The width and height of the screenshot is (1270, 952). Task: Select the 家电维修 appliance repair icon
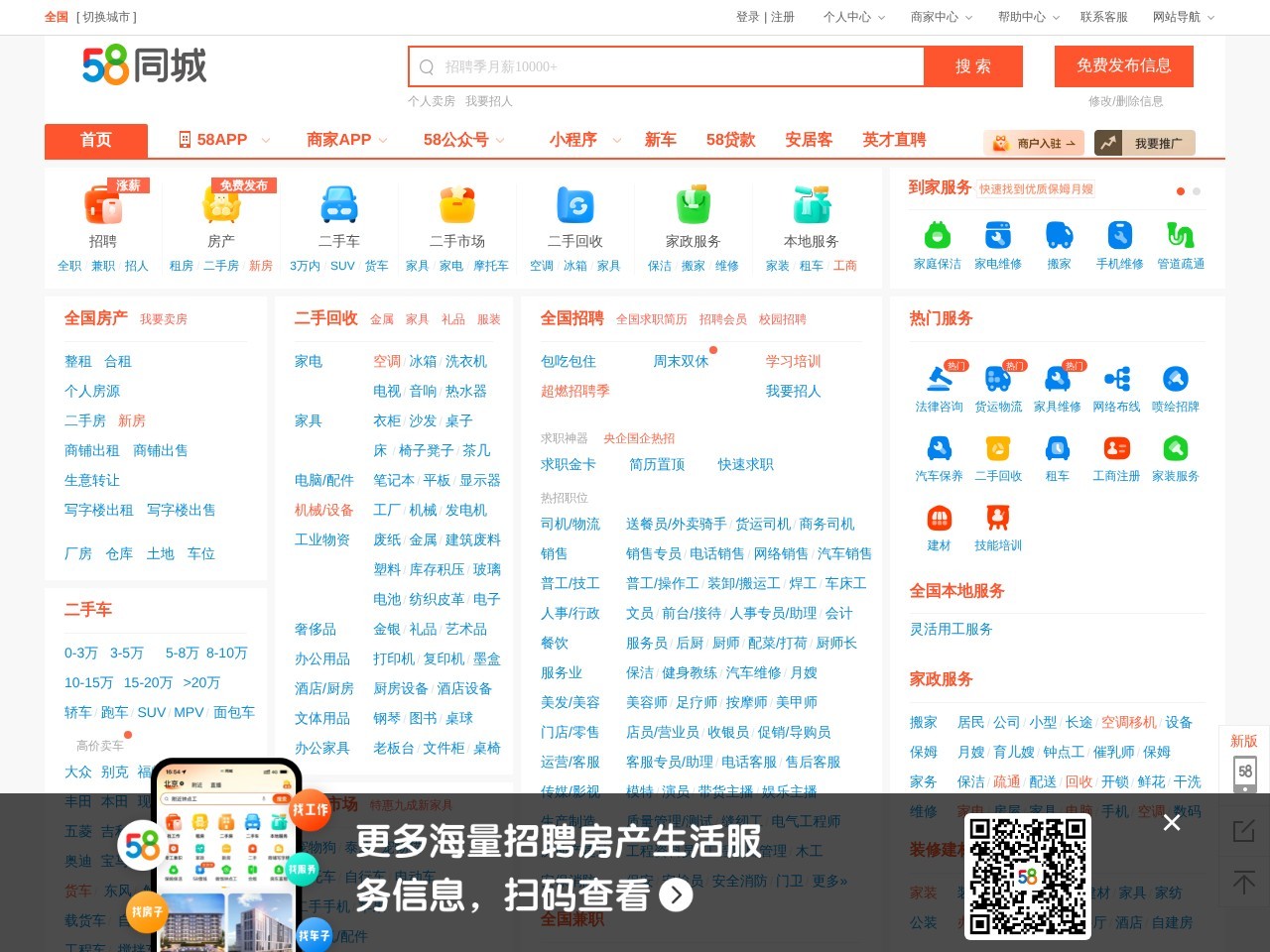pyautogui.click(x=998, y=235)
